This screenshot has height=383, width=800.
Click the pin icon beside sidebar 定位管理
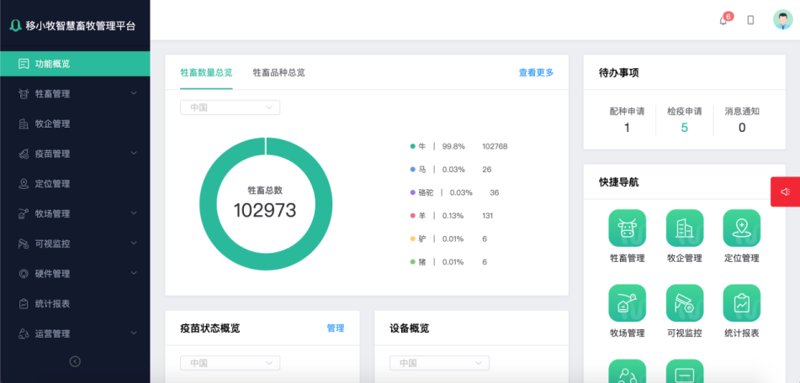23,184
